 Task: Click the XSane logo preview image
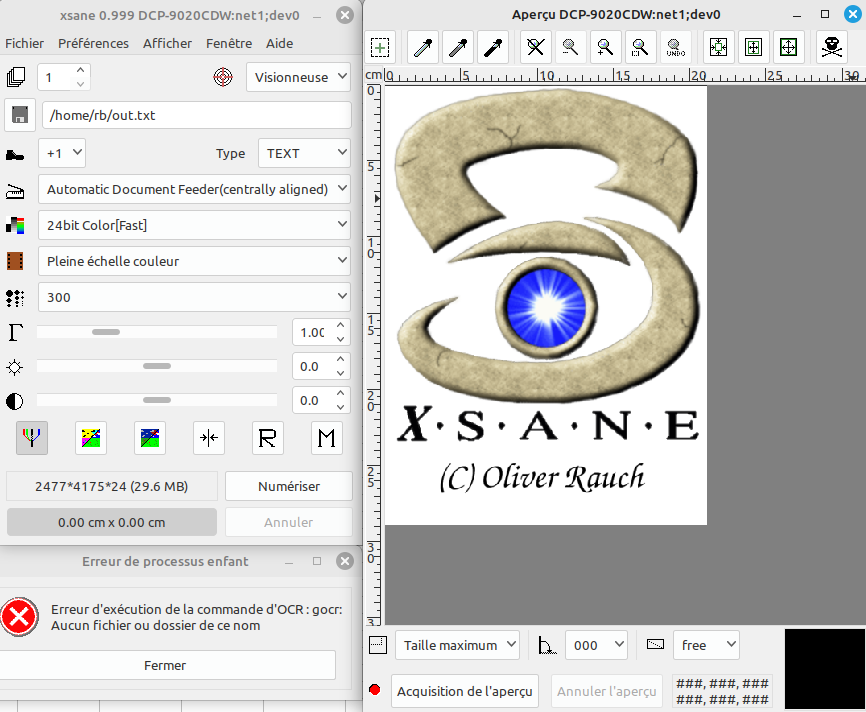546,305
